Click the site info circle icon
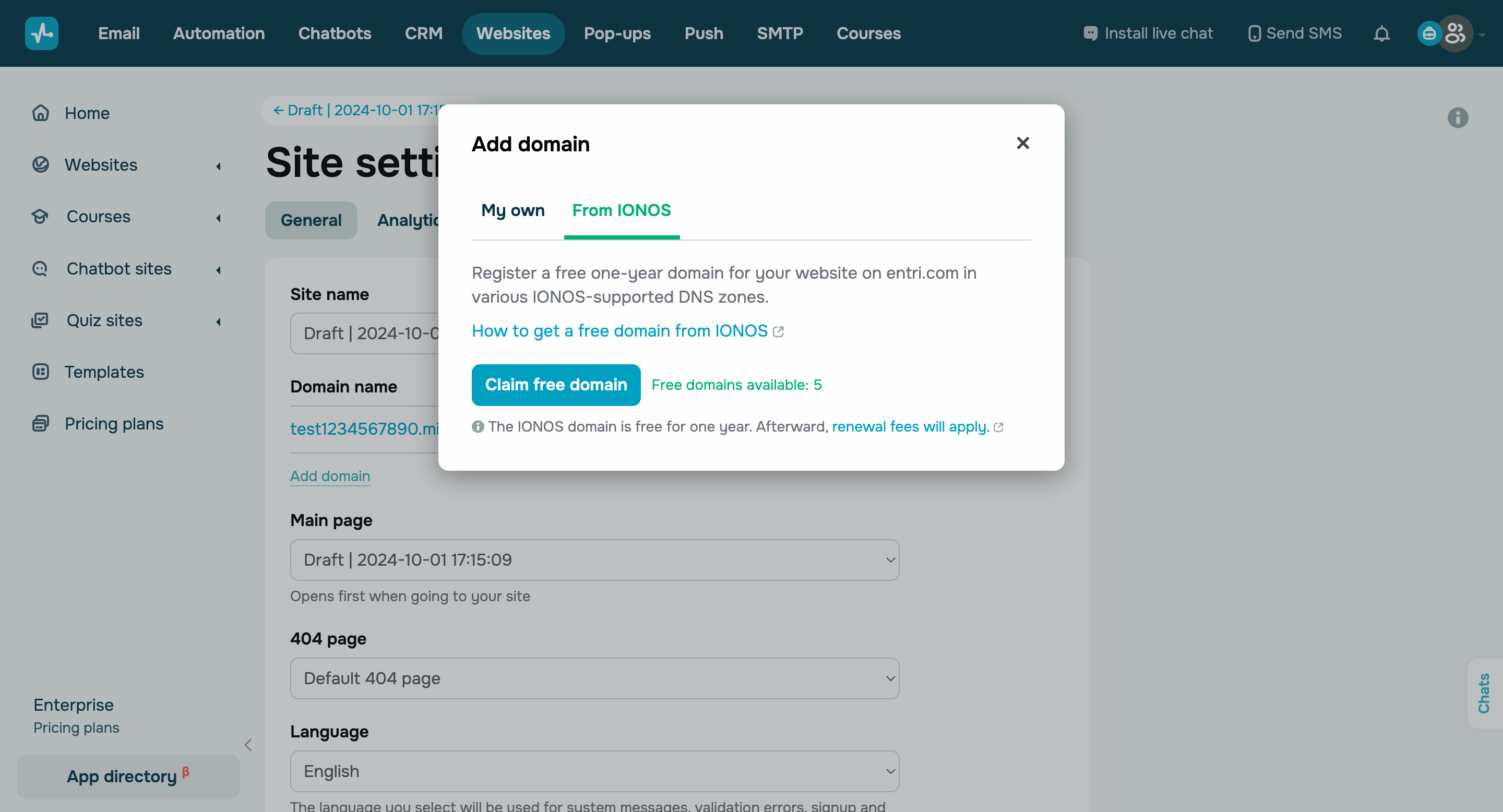1503x812 pixels. click(x=1458, y=118)
